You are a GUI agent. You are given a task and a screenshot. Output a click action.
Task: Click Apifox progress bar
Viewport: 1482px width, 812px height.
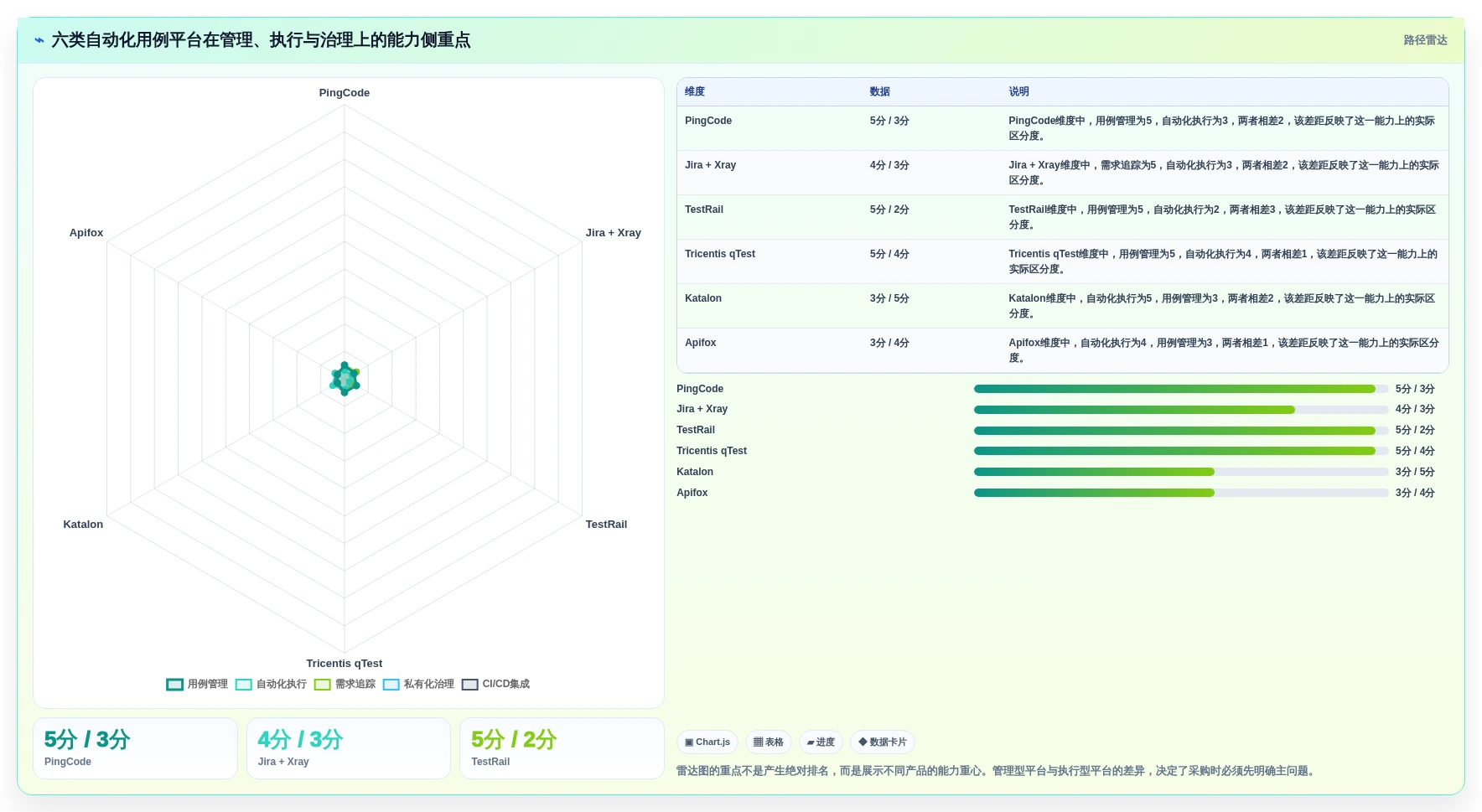coord(1181,493)
